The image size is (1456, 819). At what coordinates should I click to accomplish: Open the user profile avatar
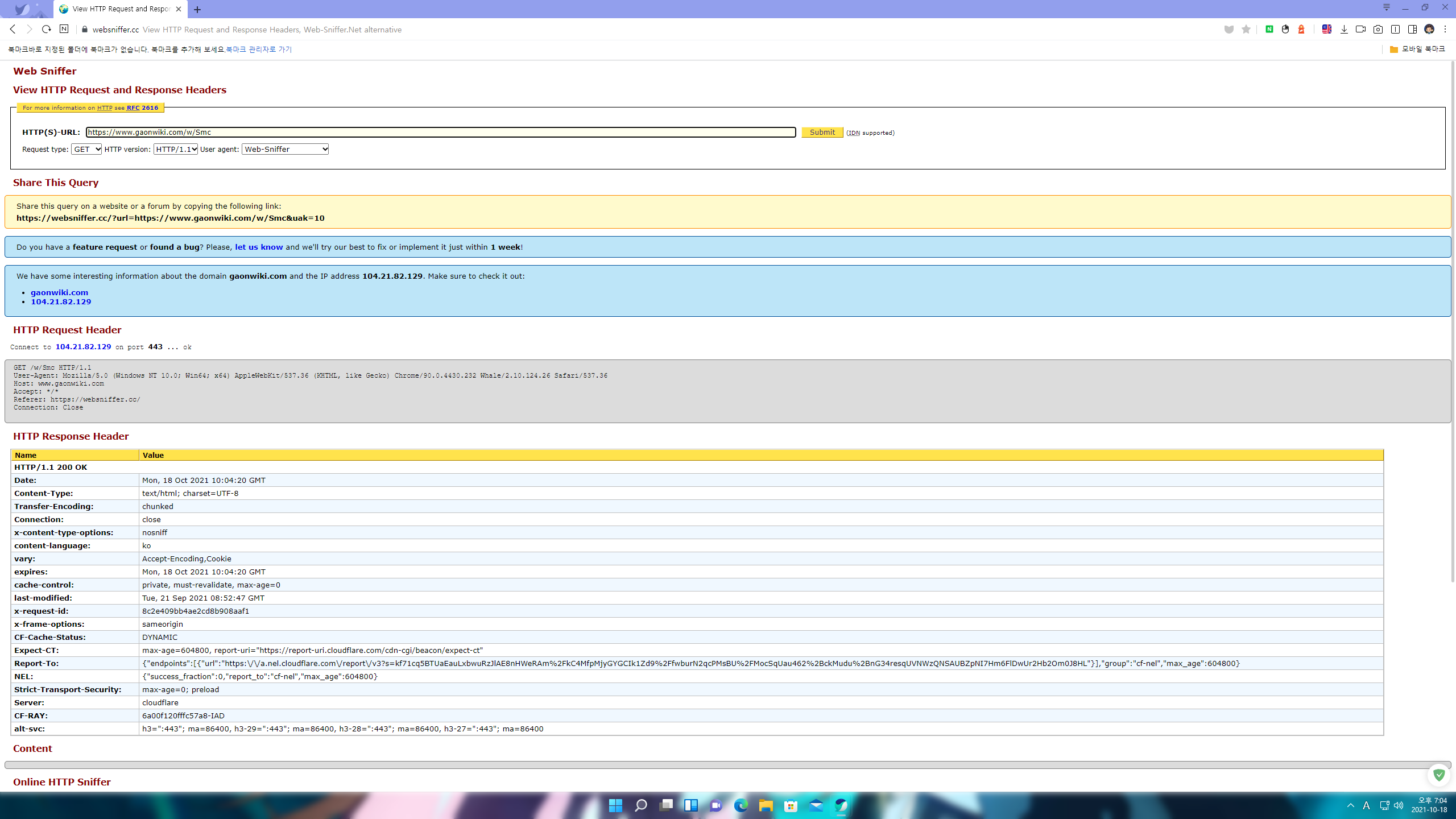[x=1429, y=29]
